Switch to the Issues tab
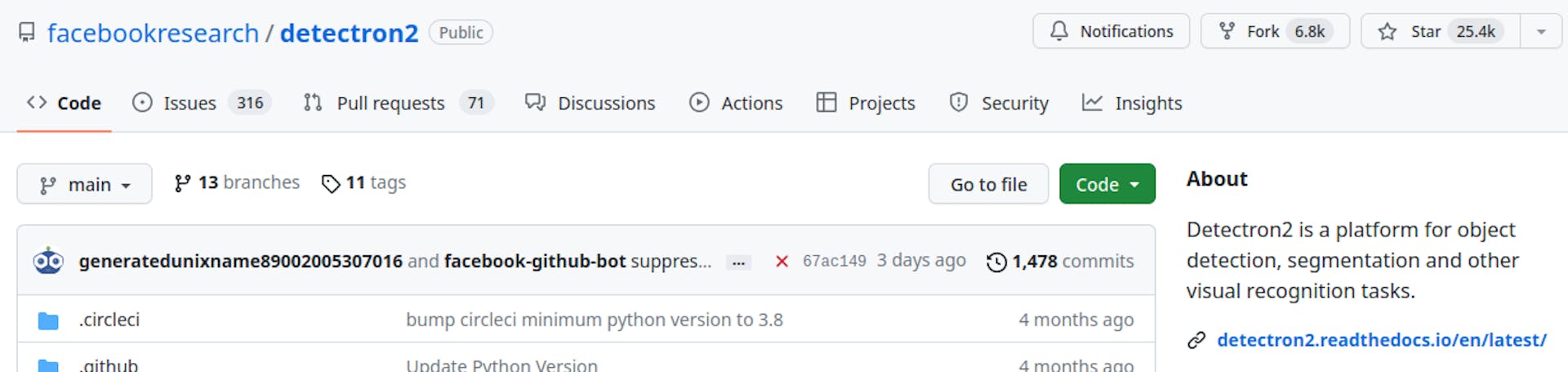Screen dimensions: 1568x372 coord(189,103)
